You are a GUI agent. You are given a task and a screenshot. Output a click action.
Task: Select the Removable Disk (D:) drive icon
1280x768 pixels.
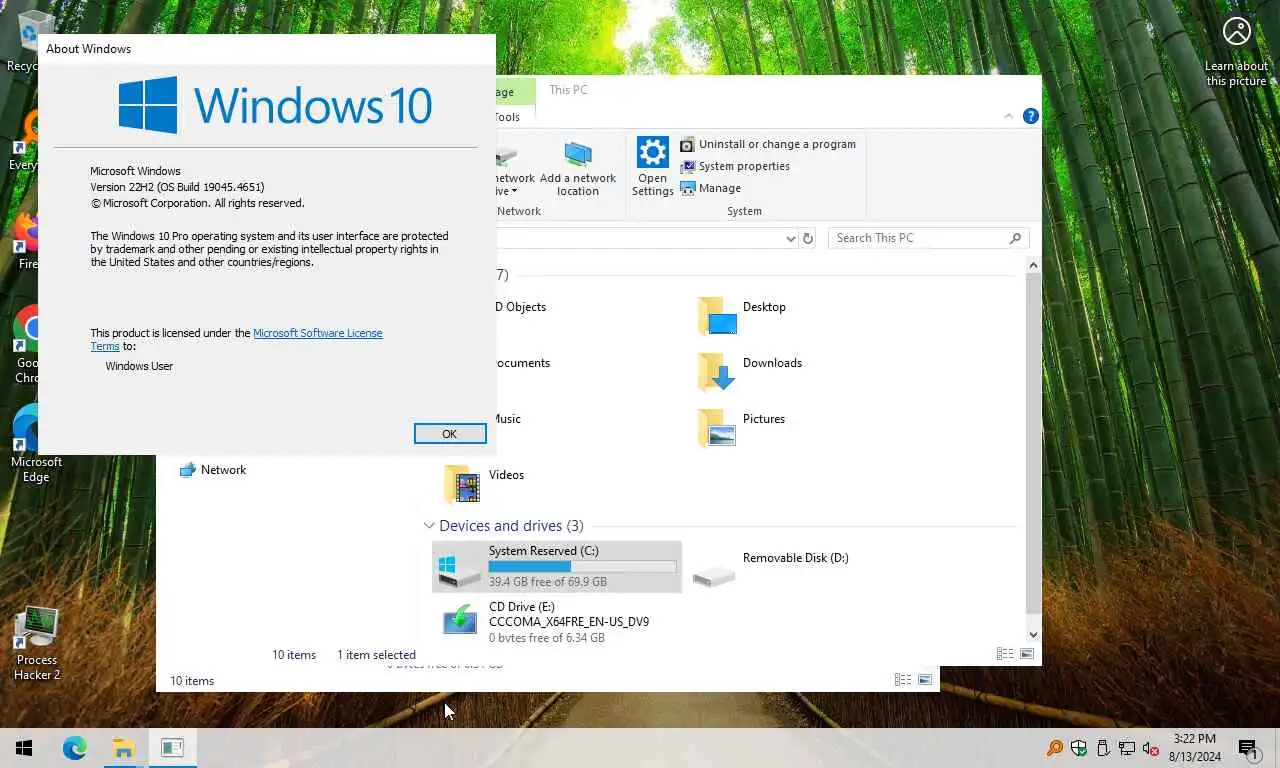tap(714, 575)
